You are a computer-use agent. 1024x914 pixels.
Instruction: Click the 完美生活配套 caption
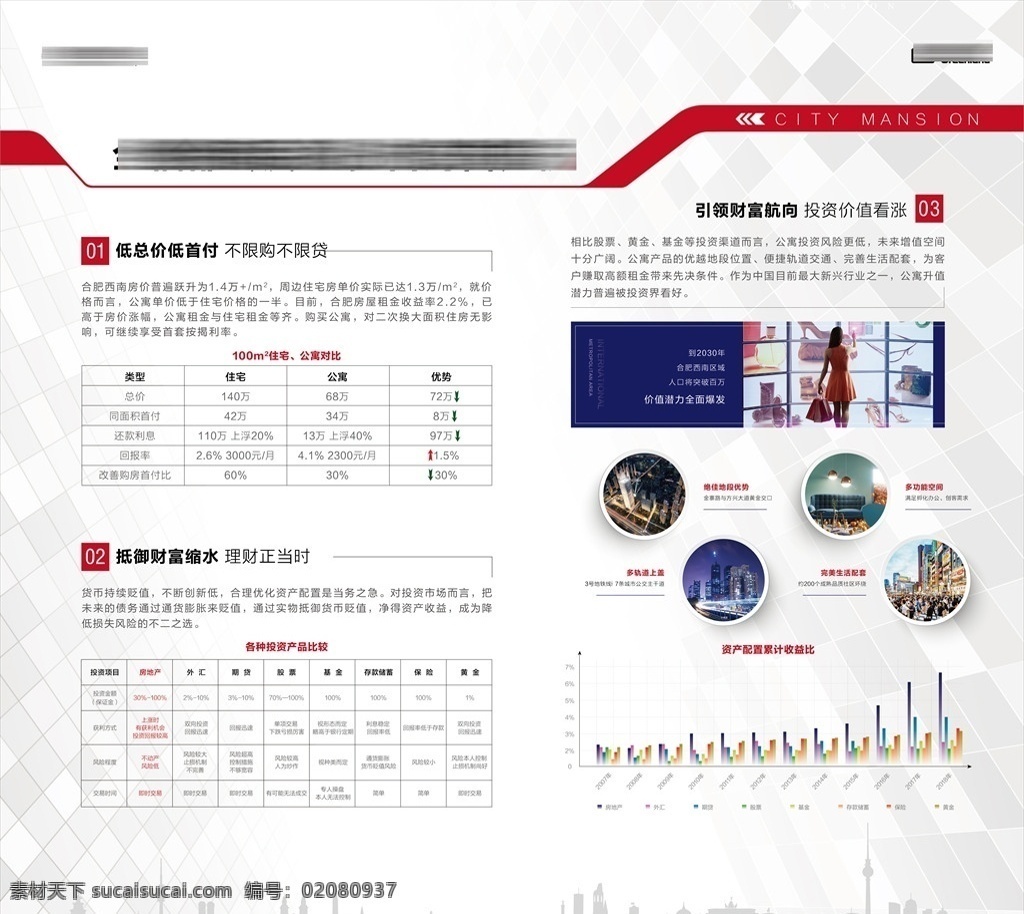(843, 573)
